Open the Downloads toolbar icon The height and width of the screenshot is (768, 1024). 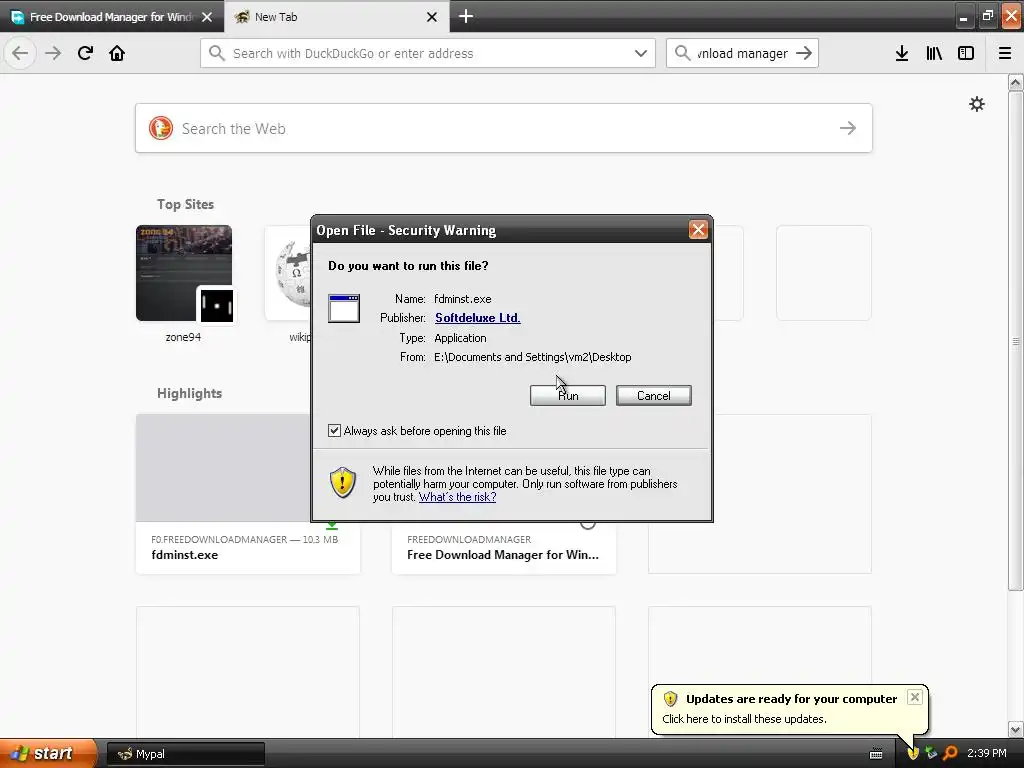point(902,53)
